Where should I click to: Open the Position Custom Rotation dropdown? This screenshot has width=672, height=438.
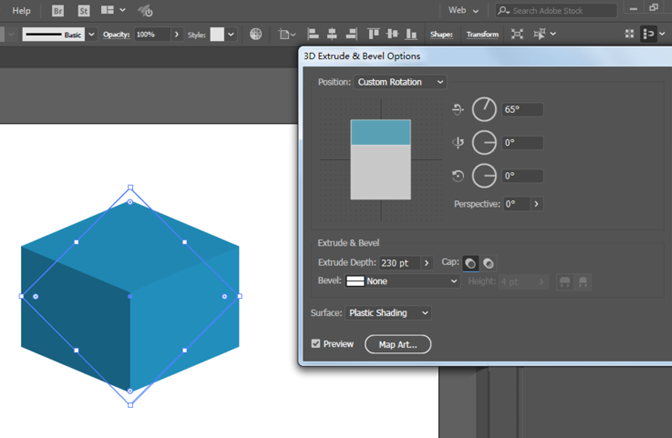(x=400, y=82)
